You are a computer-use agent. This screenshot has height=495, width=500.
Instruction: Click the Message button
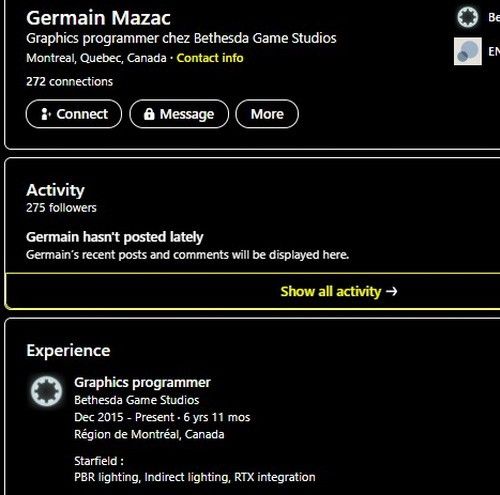tap(179, 114)
